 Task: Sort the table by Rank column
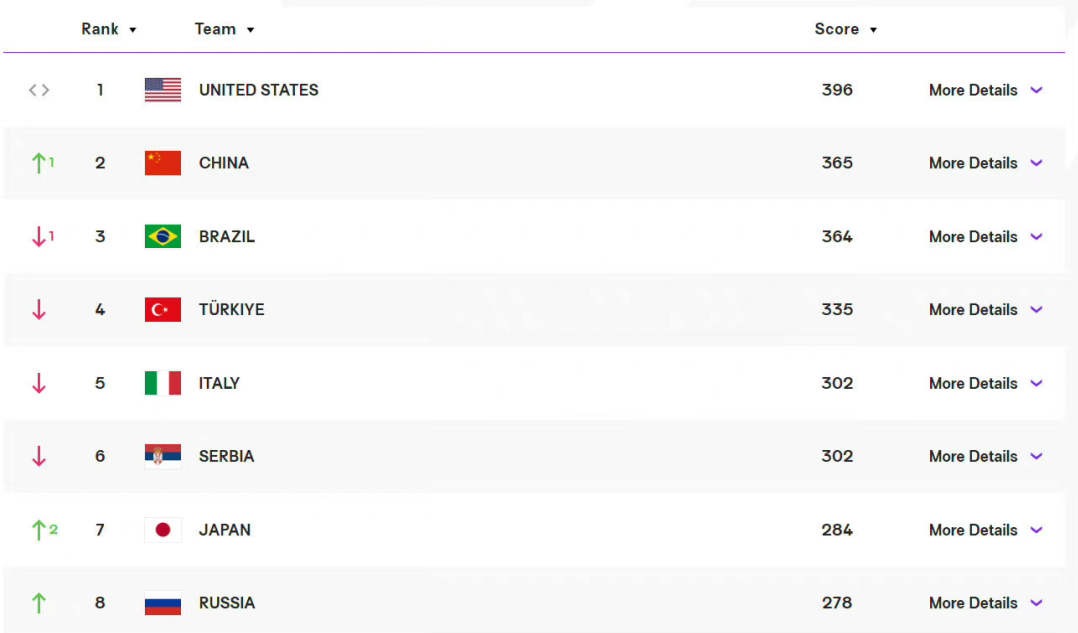109,29
